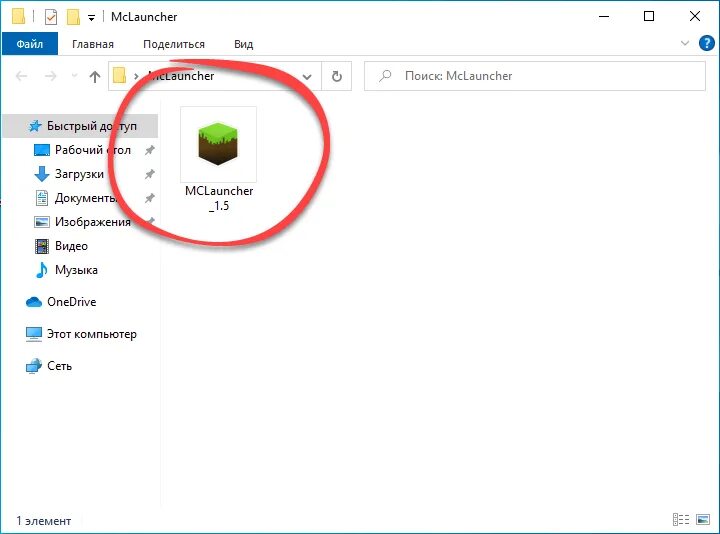This screenshot has height=534, width=720.
Task: Click the Properties quick-access toolbar icon
Action: (51, 17)
